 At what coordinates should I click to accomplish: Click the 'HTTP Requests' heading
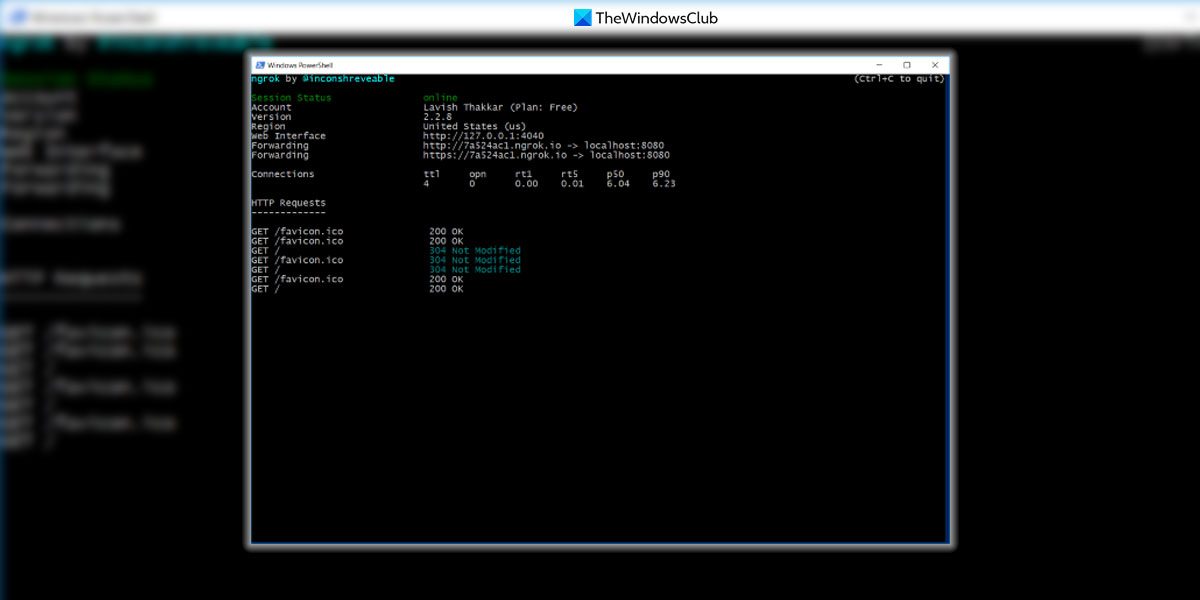(288, 203)
